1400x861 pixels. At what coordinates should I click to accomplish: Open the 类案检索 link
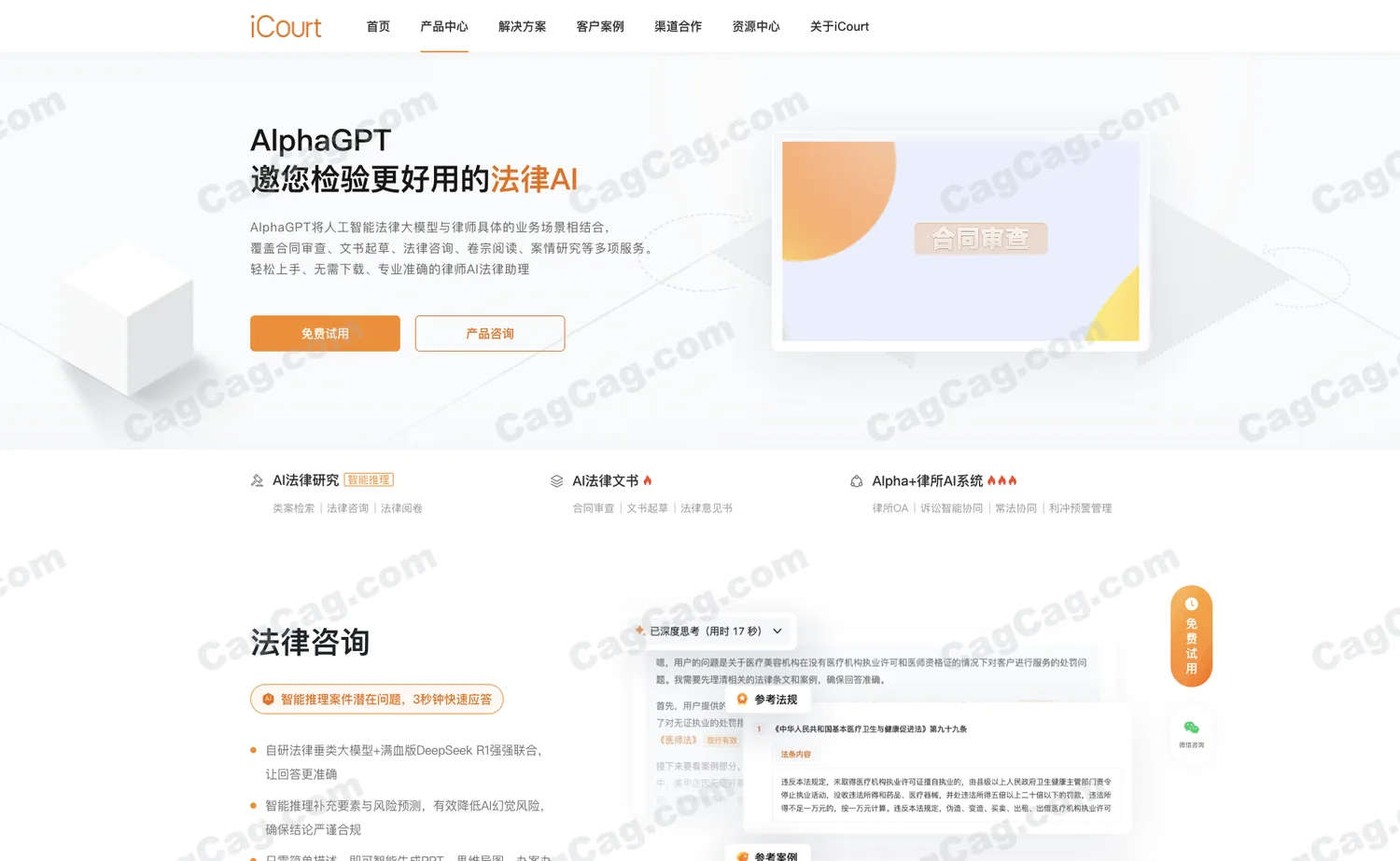pyautogui.click(x=293, y=508)
